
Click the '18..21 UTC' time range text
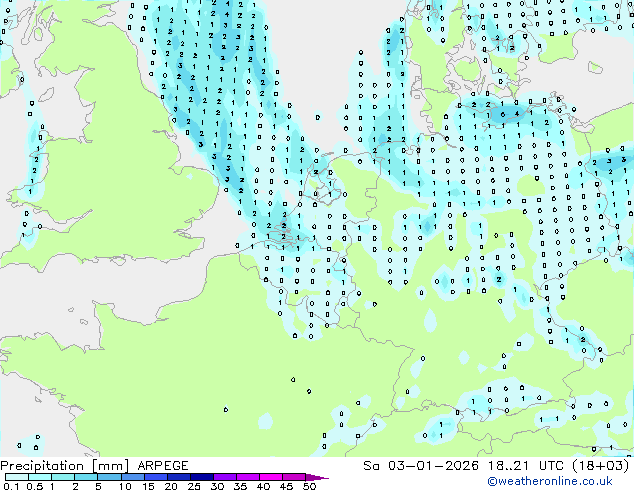click(x=525, y=466)
